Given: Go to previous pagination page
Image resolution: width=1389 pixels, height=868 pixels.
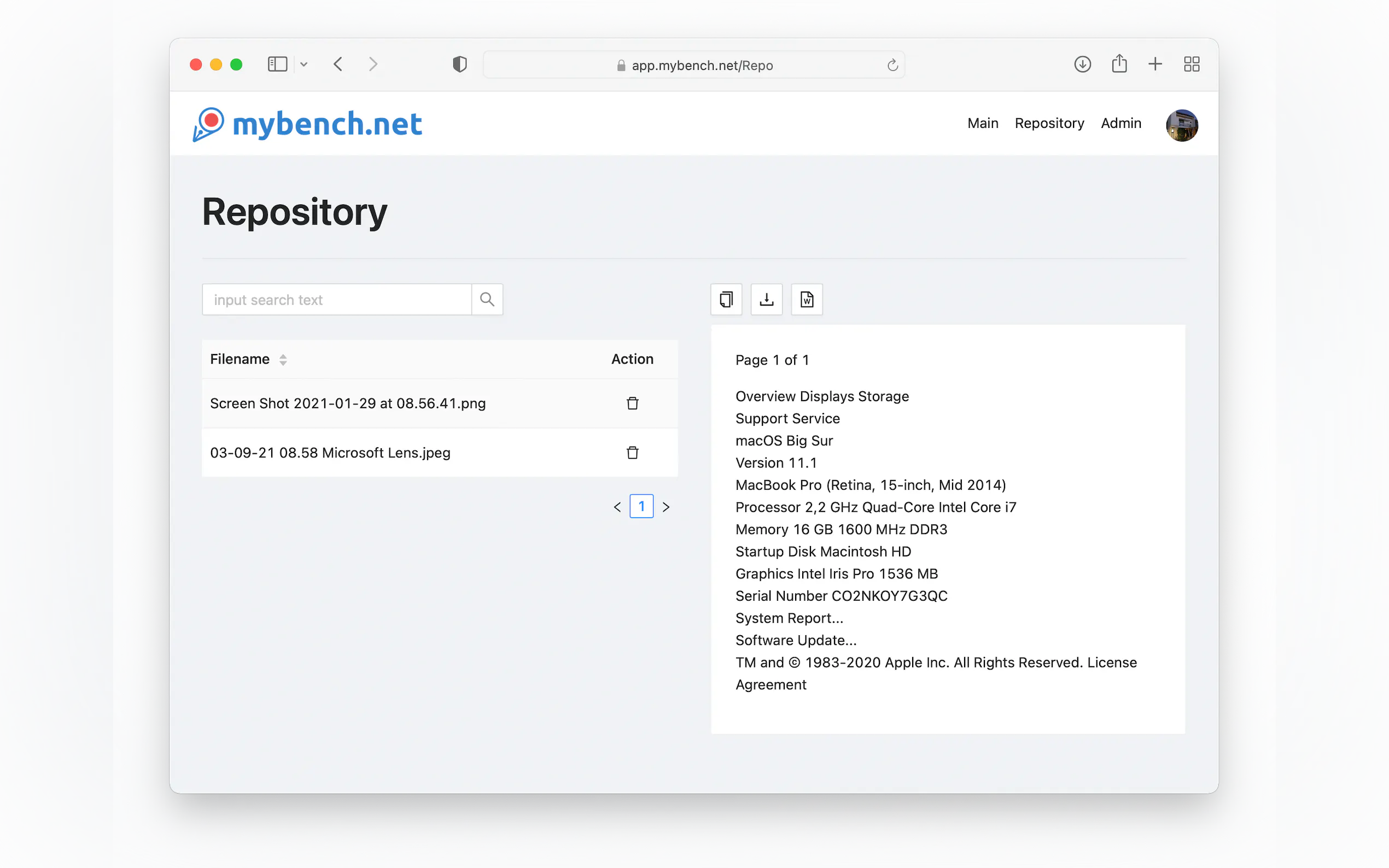Looking at the screenshot, I should coord(617,507).
